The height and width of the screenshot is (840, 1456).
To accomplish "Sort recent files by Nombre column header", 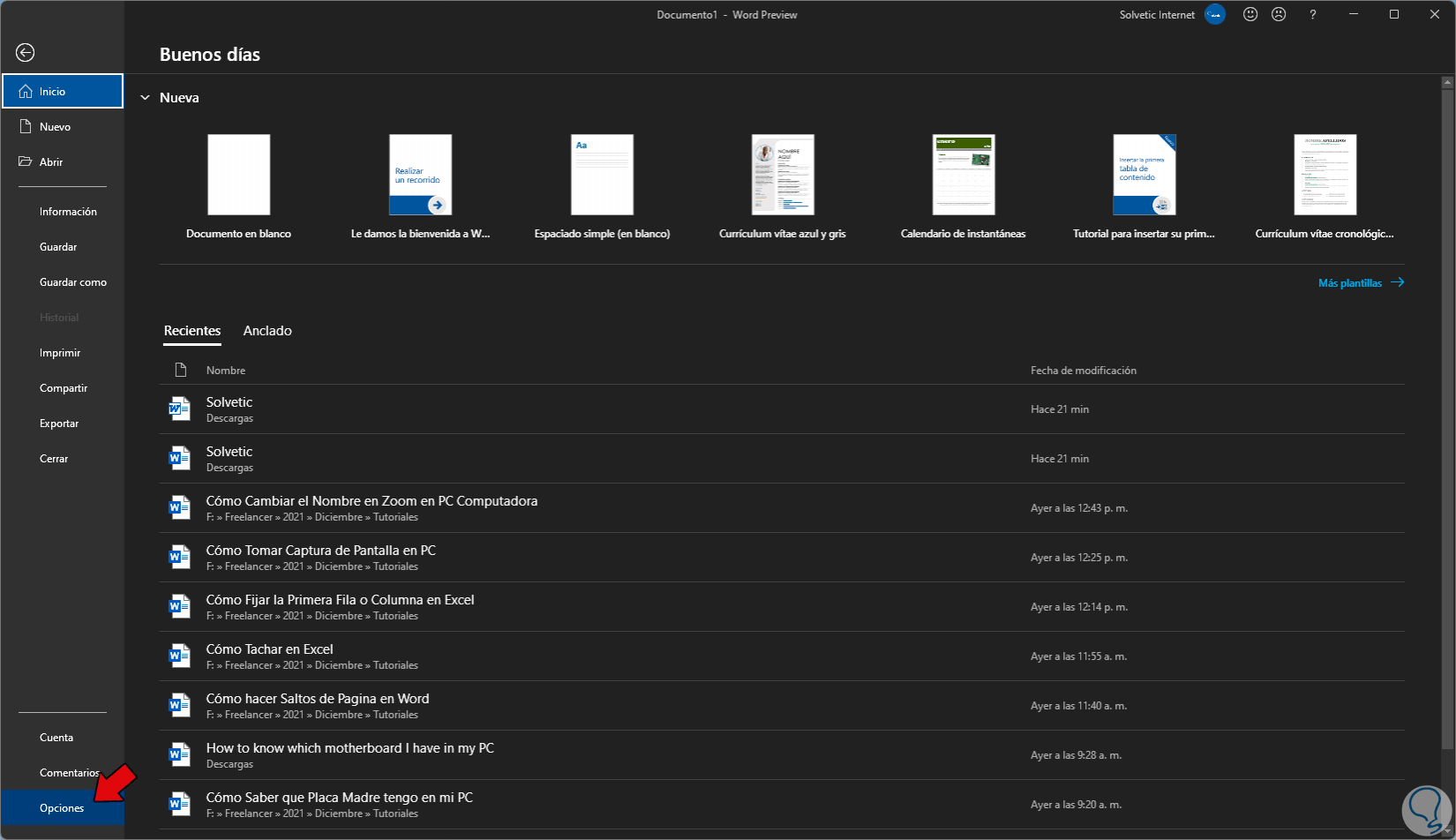I will 226,371.
